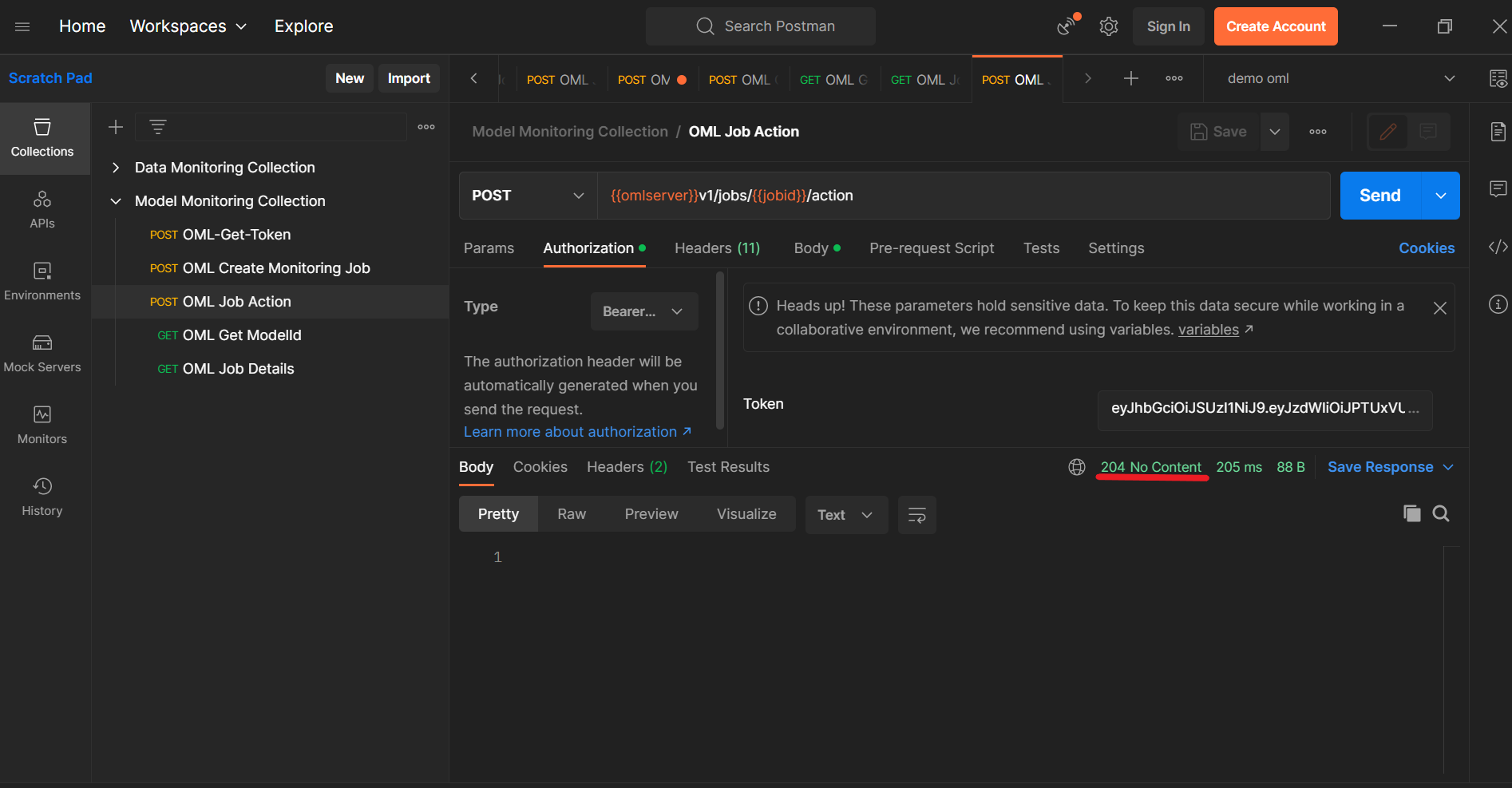Image resolution: width=1512 pixels, height=788 pixels.
Task: Search within the response body
Action: pyautogui.click(x=1441, y=513)
